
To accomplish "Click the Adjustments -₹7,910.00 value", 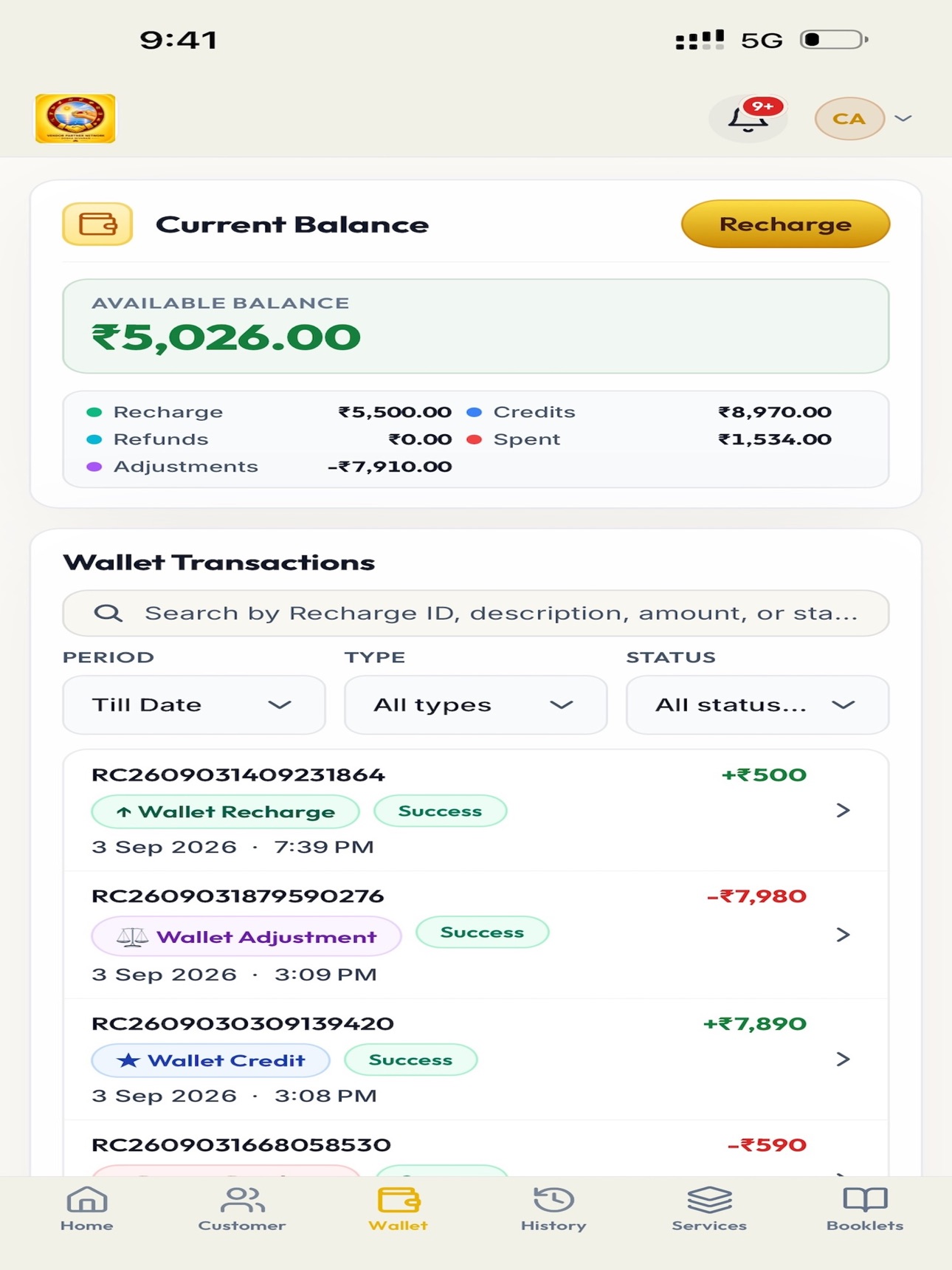I will (x=390, y=467).
